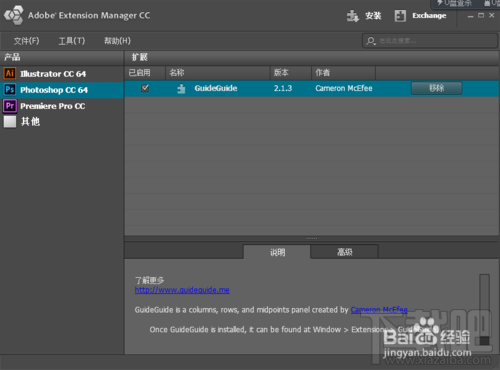Open the 工具(T) menu

click(72, 41)
